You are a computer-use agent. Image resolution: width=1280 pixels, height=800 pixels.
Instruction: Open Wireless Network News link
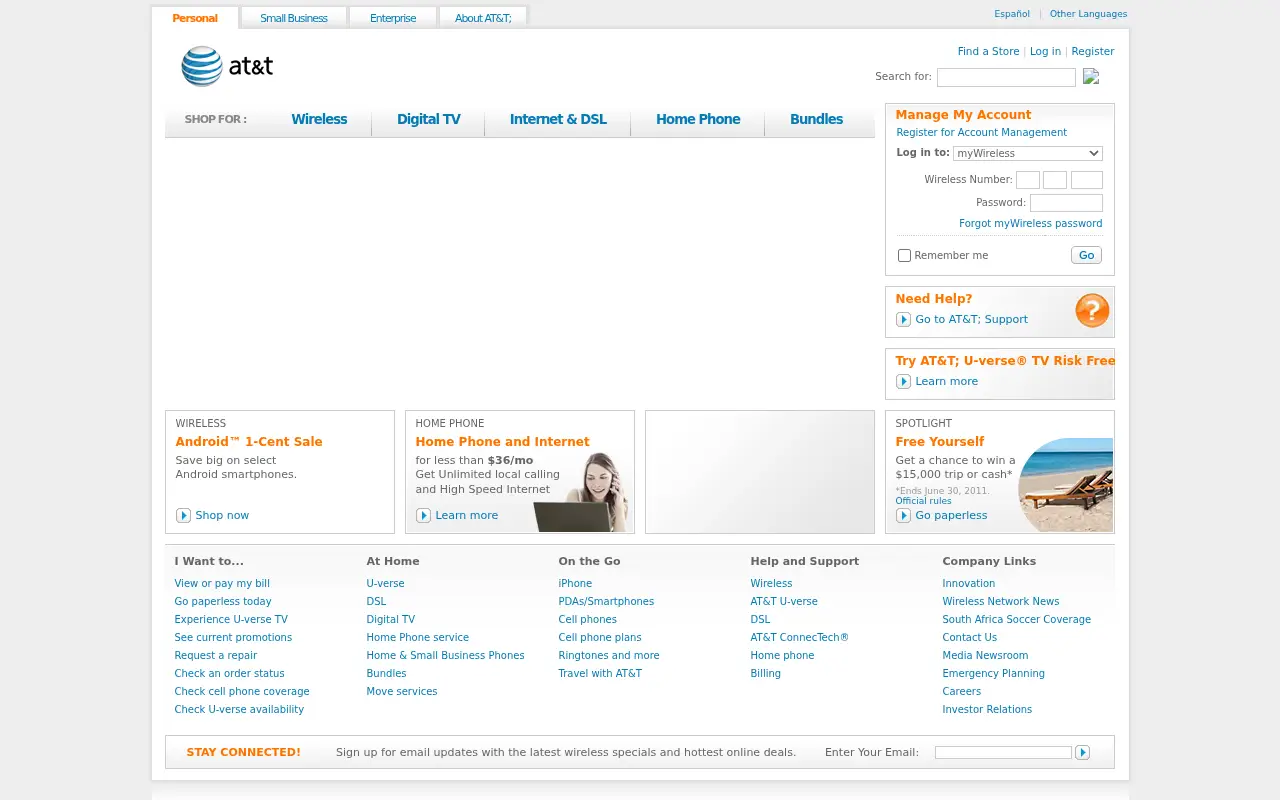click(x=1000, y=602)
